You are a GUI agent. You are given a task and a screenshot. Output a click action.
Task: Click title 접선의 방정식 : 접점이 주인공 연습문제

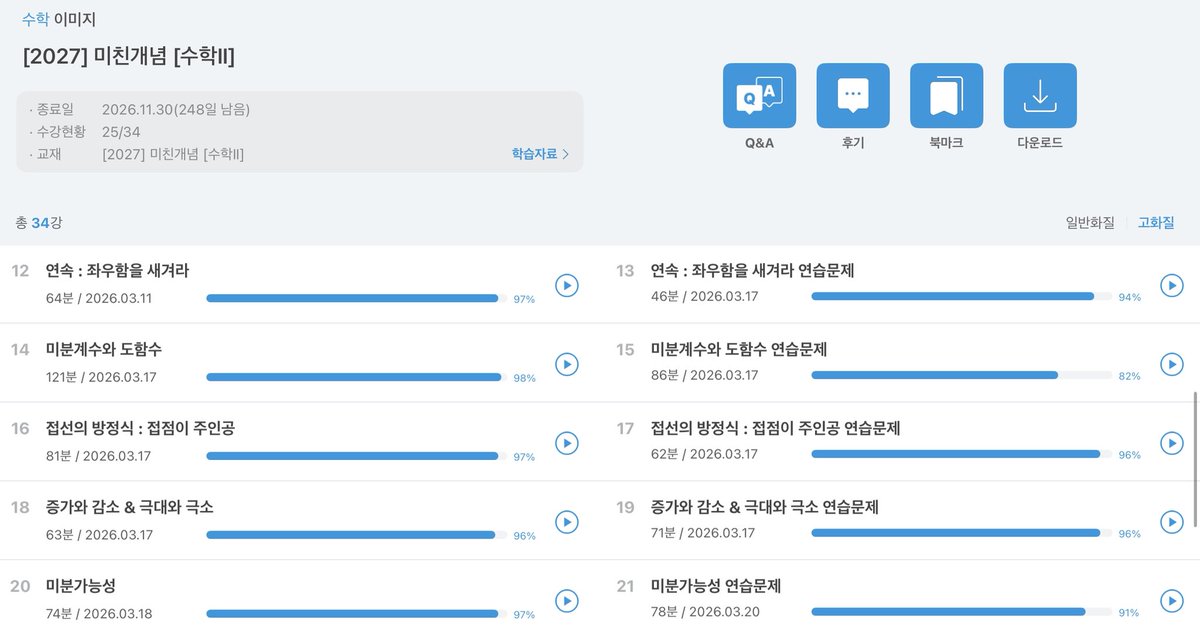point(776,428)
